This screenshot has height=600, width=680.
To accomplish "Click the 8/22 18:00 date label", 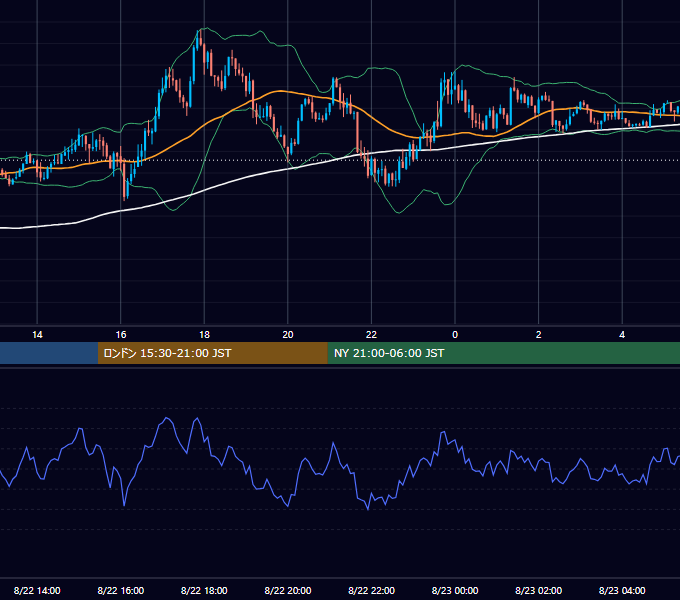I will pos(204,590).
